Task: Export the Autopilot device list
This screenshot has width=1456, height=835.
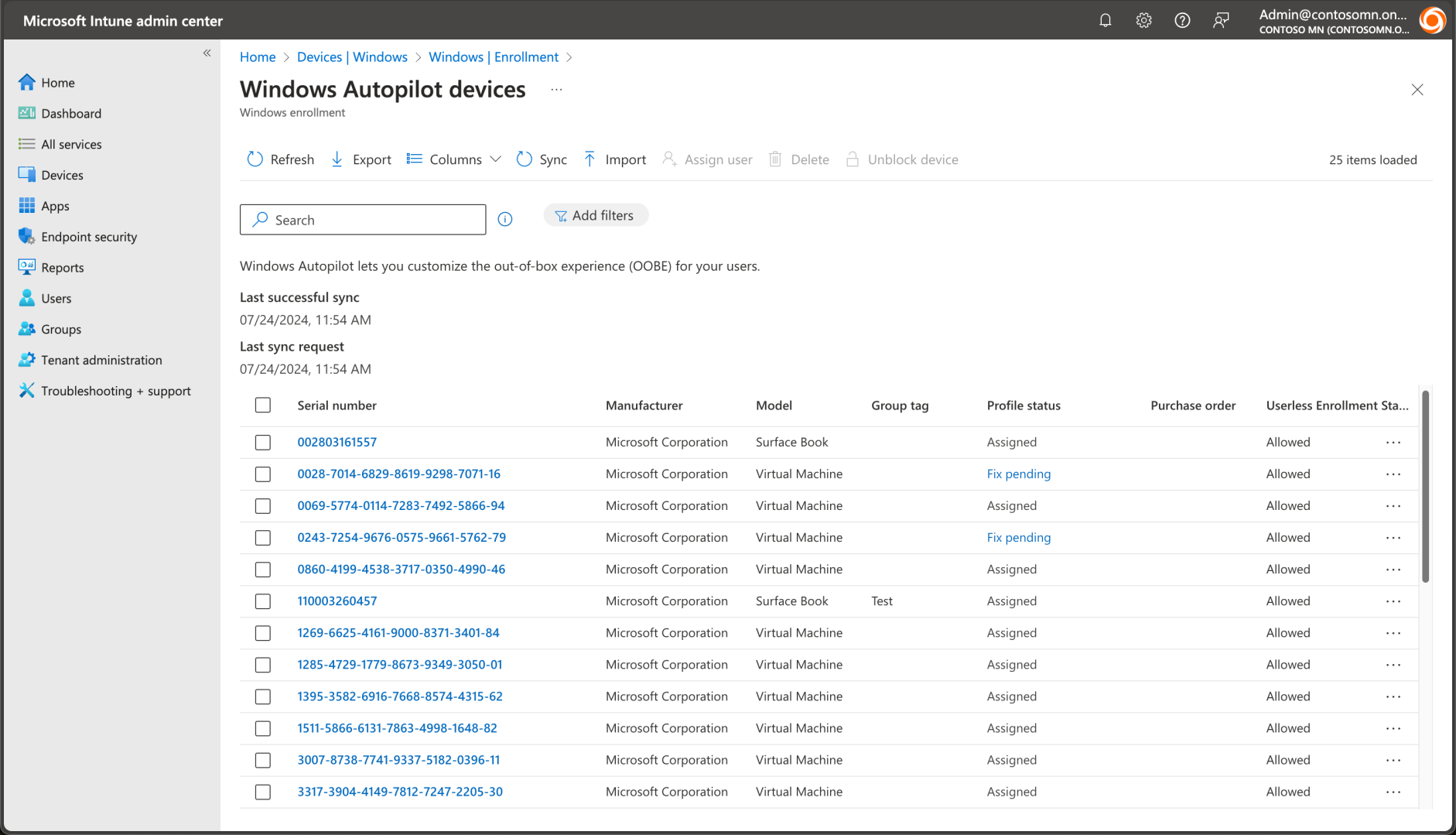Action: point(361,159)
